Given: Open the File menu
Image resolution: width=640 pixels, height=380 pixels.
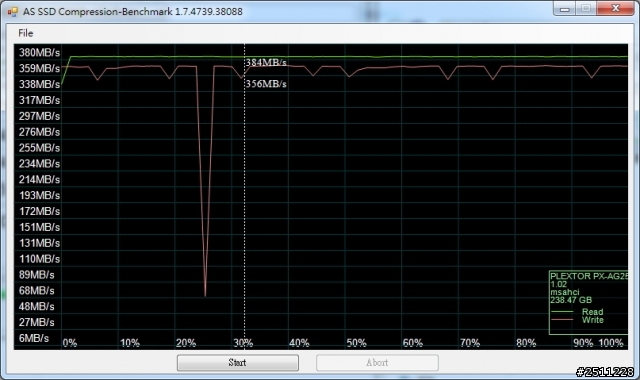Looking at the screenshot, I should click(x=26, y=33).
